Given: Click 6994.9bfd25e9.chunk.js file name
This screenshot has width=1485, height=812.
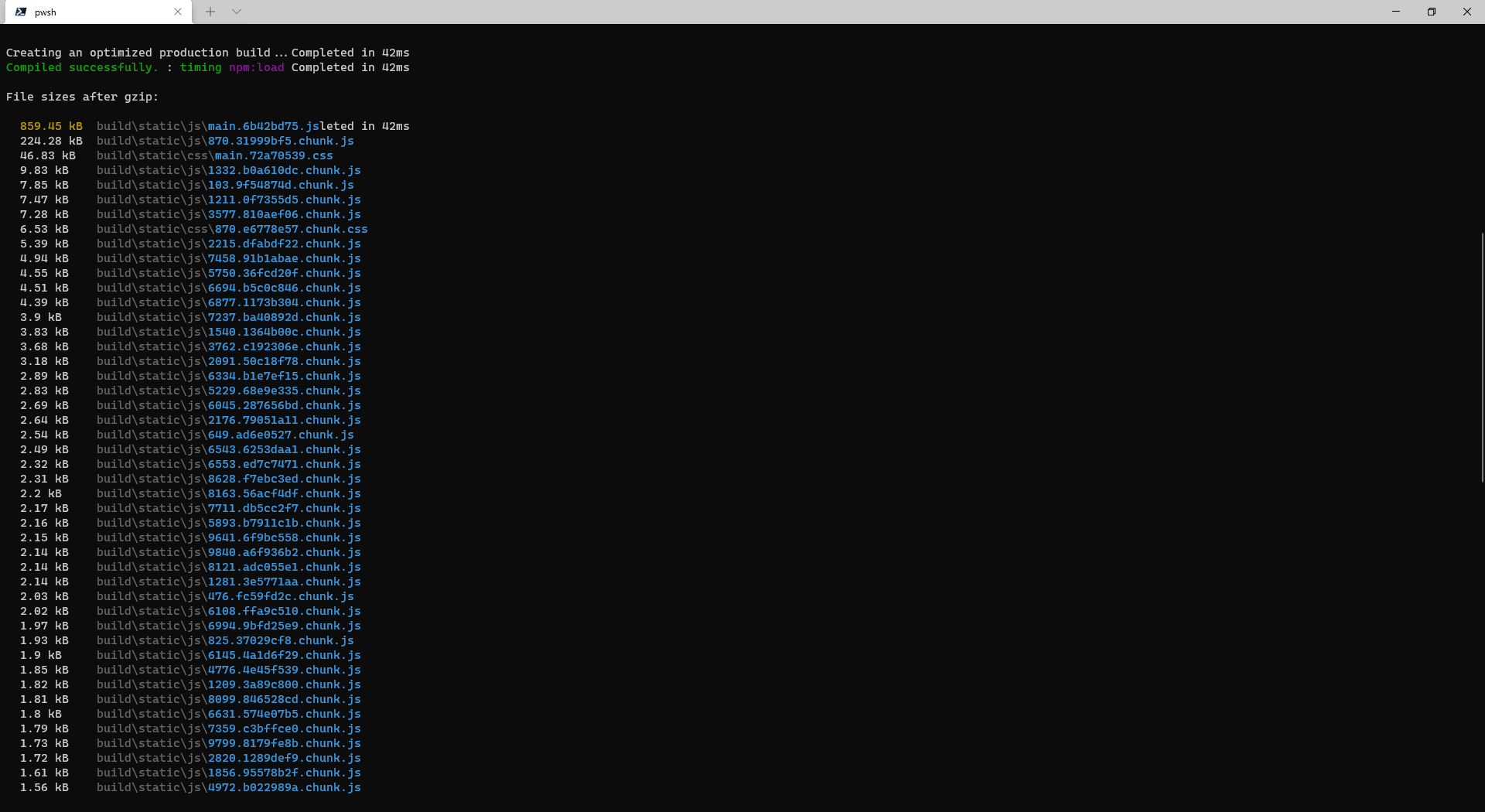Looking at the screenshot, I should (285, 626).
